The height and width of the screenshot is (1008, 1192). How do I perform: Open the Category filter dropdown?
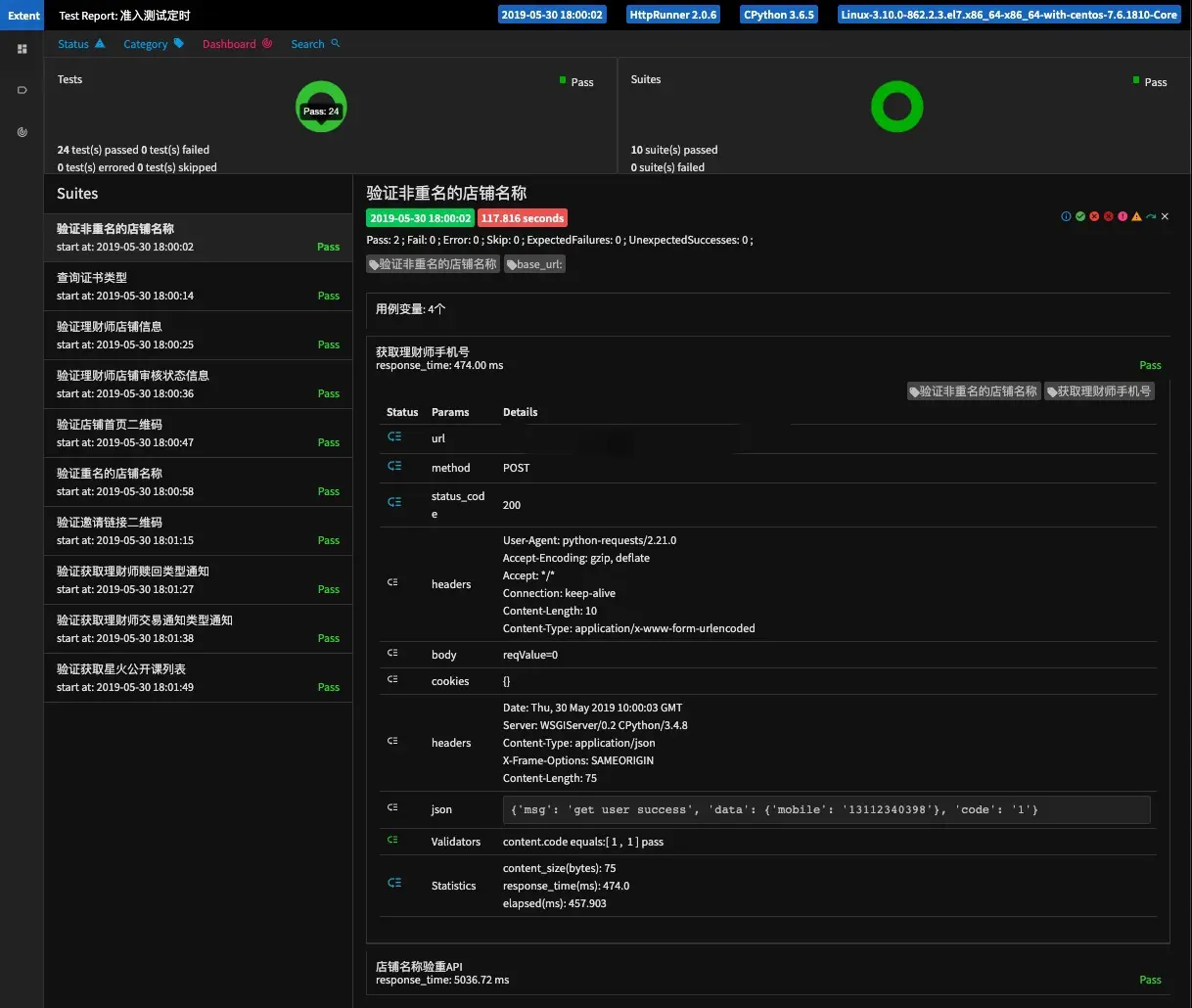tap(154, 44)
